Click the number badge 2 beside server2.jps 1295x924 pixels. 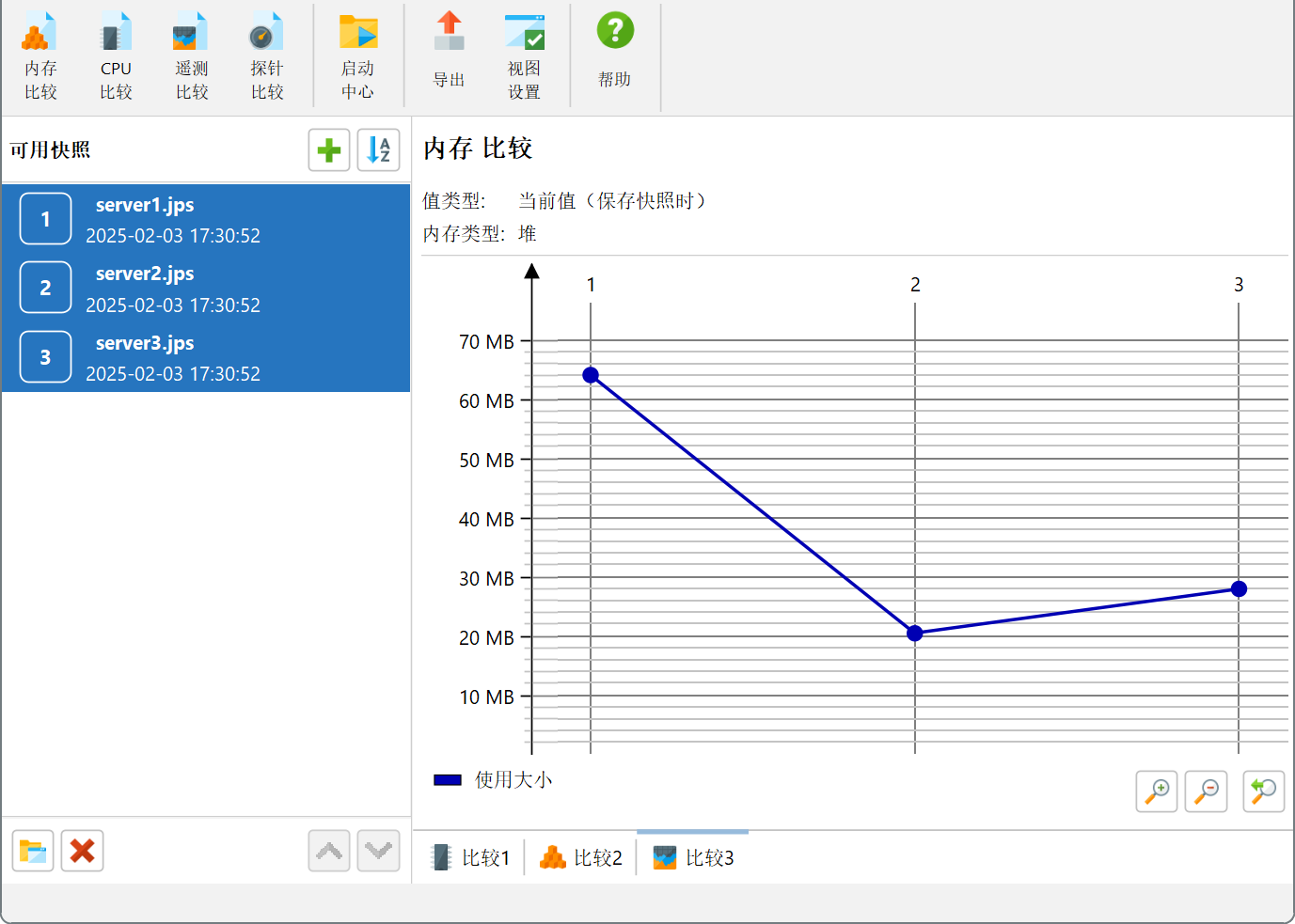point(45,288)
